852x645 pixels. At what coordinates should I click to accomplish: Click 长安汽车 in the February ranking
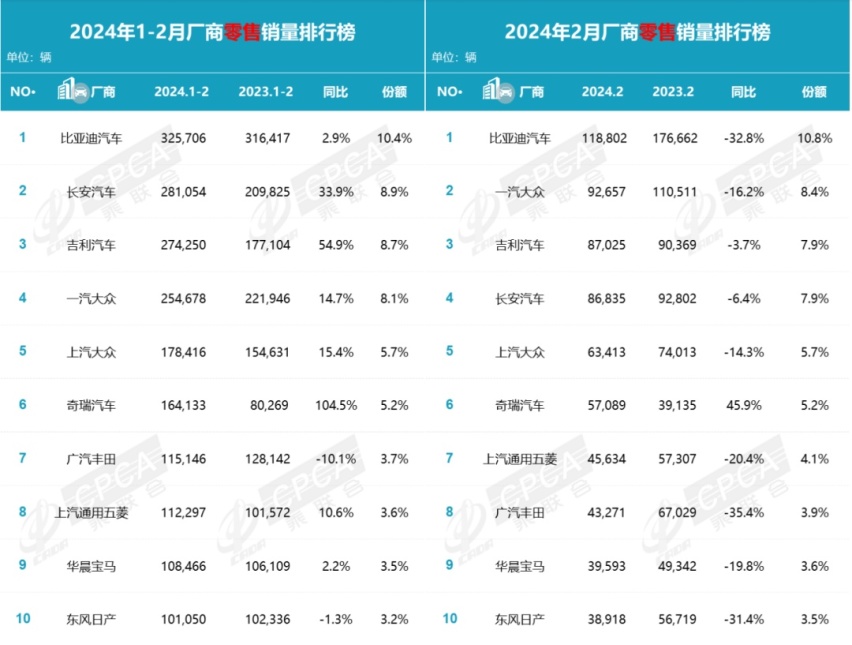(x=519, y=298)
